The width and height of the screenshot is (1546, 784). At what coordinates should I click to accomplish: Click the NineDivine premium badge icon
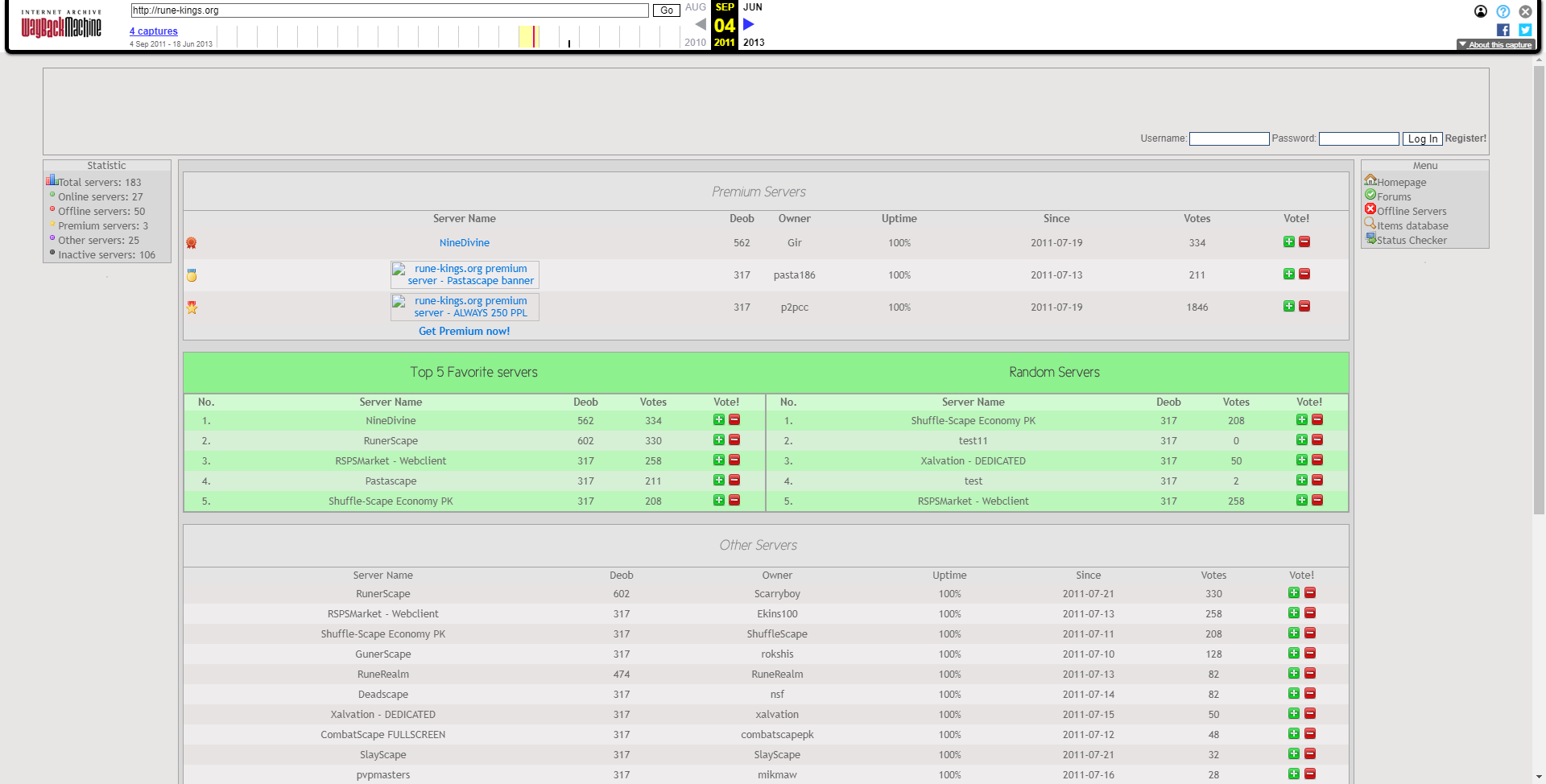[x=192, y=242]
